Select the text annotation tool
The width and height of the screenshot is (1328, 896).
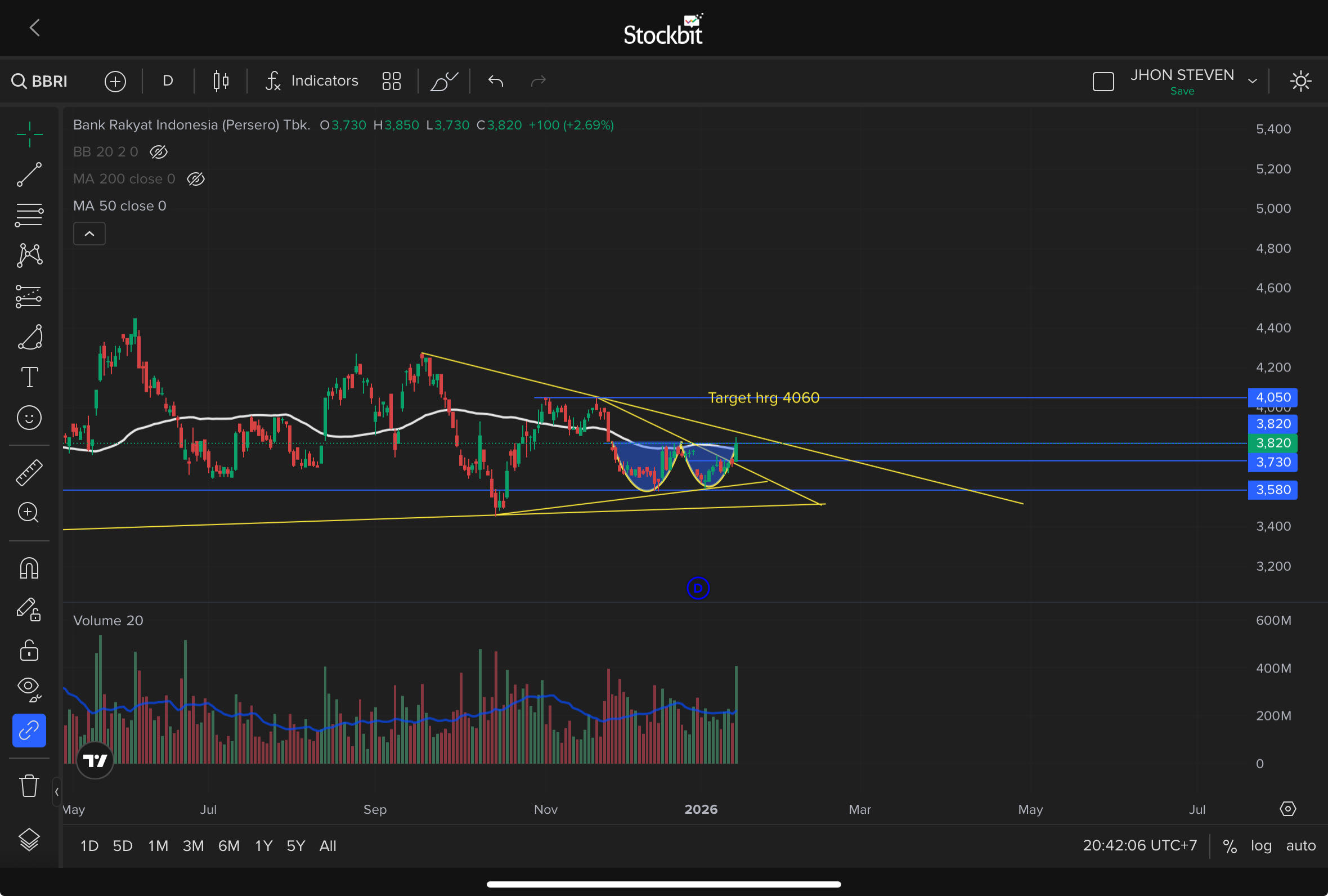29,377
